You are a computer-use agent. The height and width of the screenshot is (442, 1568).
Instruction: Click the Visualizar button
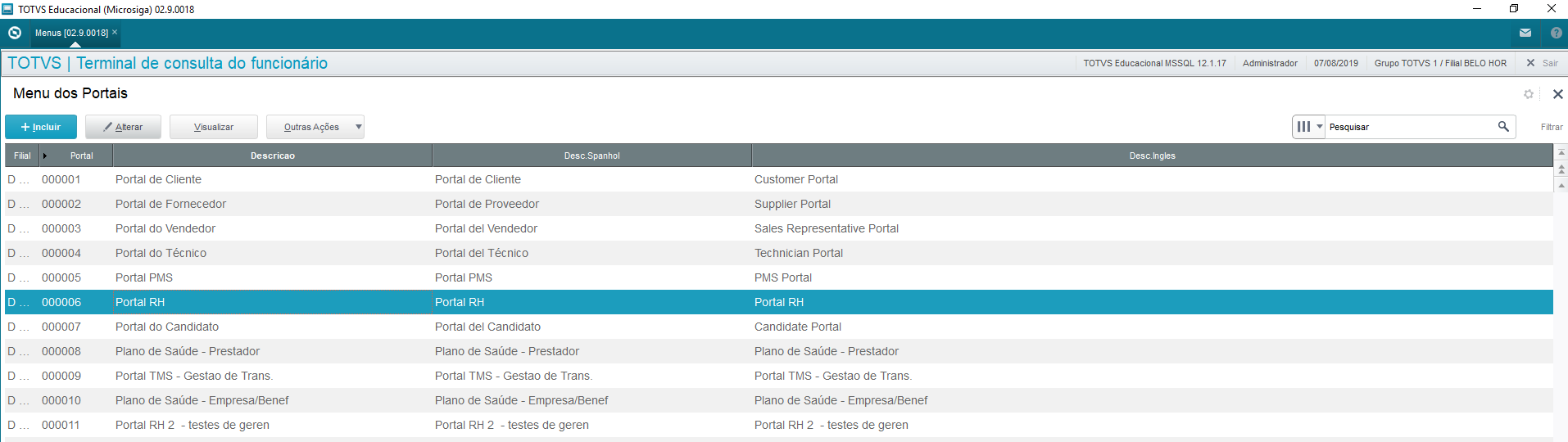coord(214,127)
